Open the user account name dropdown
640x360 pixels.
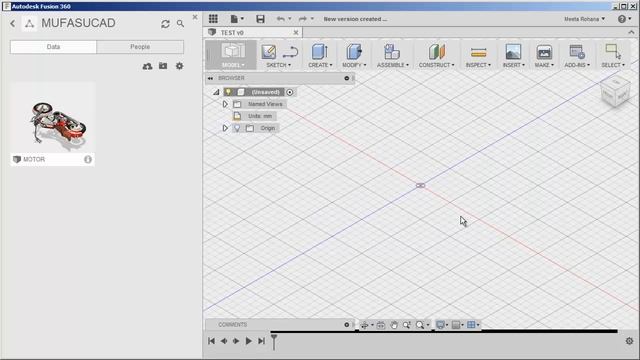click(584, 19)
